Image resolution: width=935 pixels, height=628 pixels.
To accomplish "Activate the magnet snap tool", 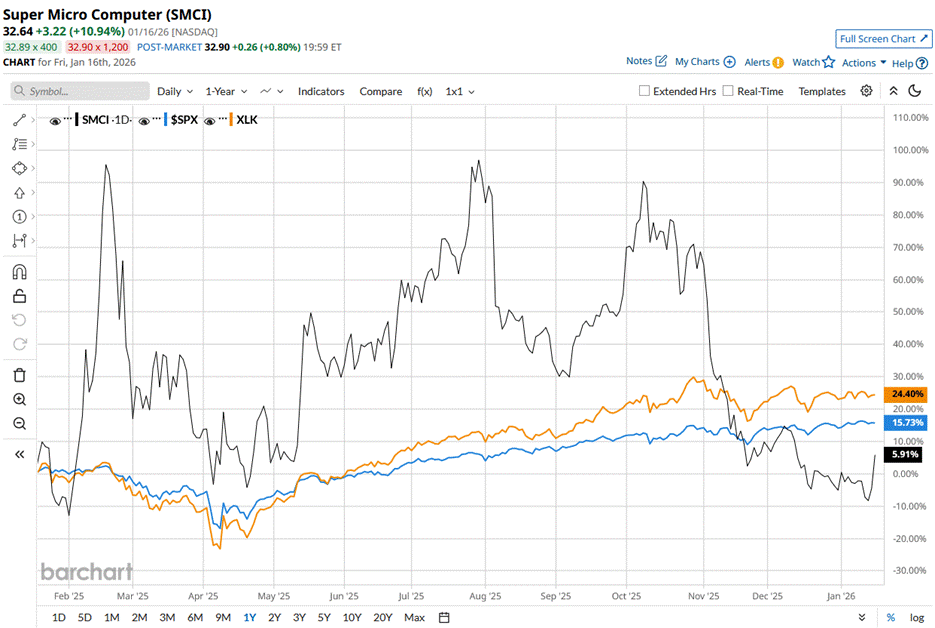I will [x=19, y=272].
